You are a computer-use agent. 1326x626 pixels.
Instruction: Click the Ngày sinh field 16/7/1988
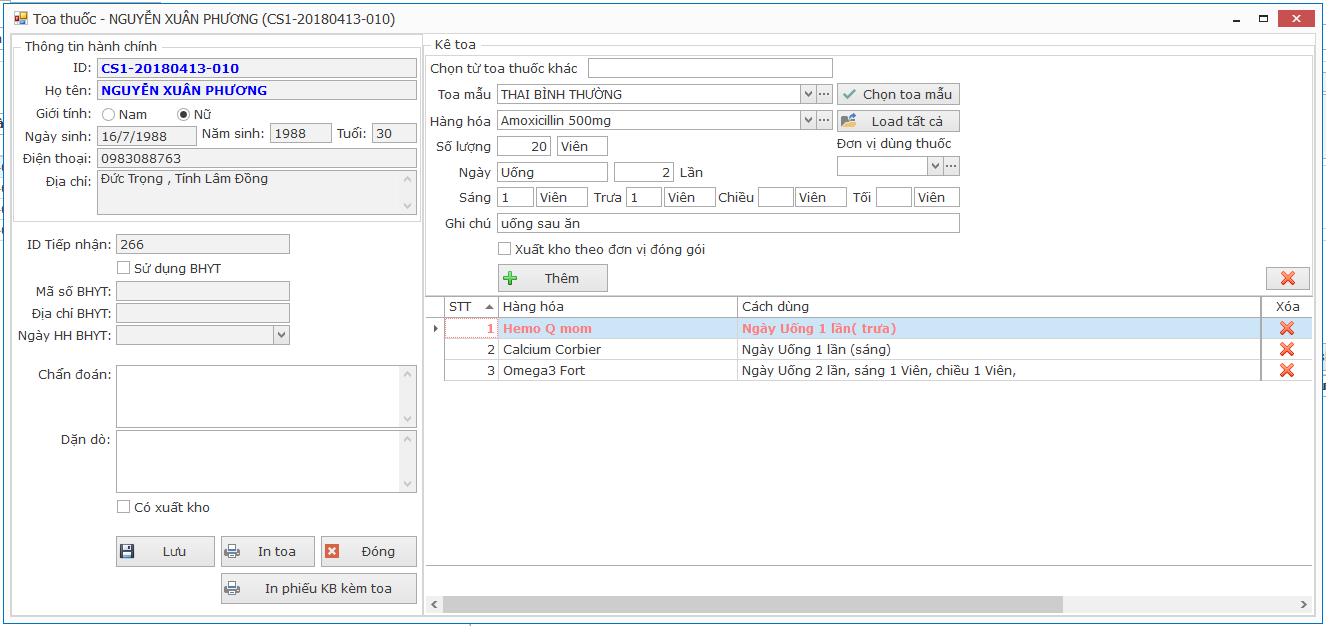tap(147, 135)
